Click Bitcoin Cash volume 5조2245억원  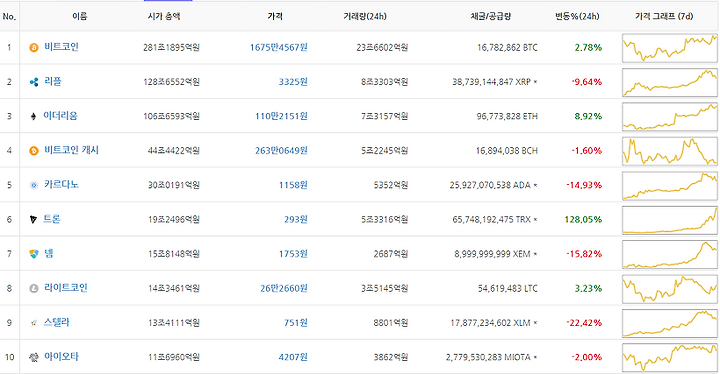click(384, 151)
